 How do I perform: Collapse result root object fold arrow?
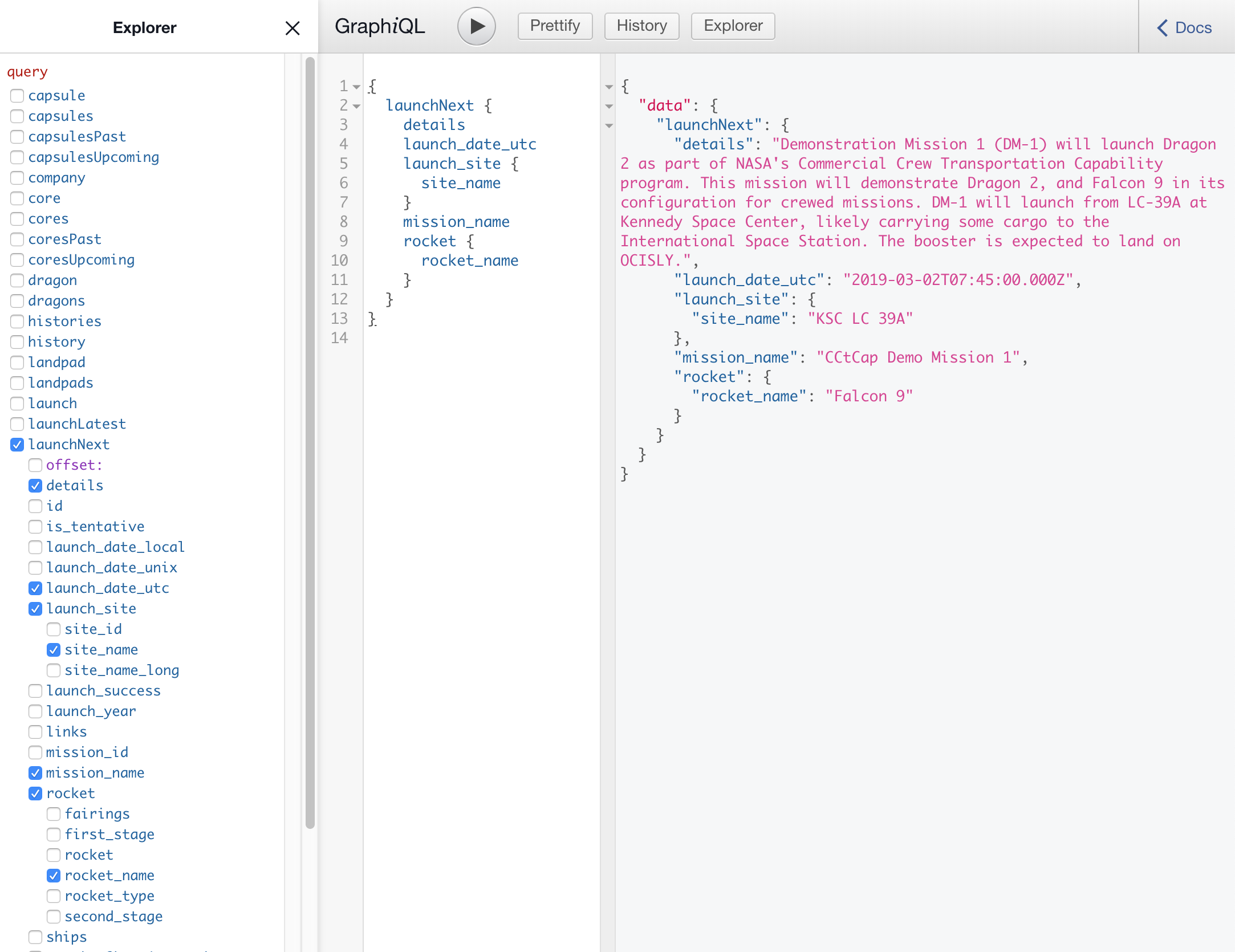[x=609, y=87]
